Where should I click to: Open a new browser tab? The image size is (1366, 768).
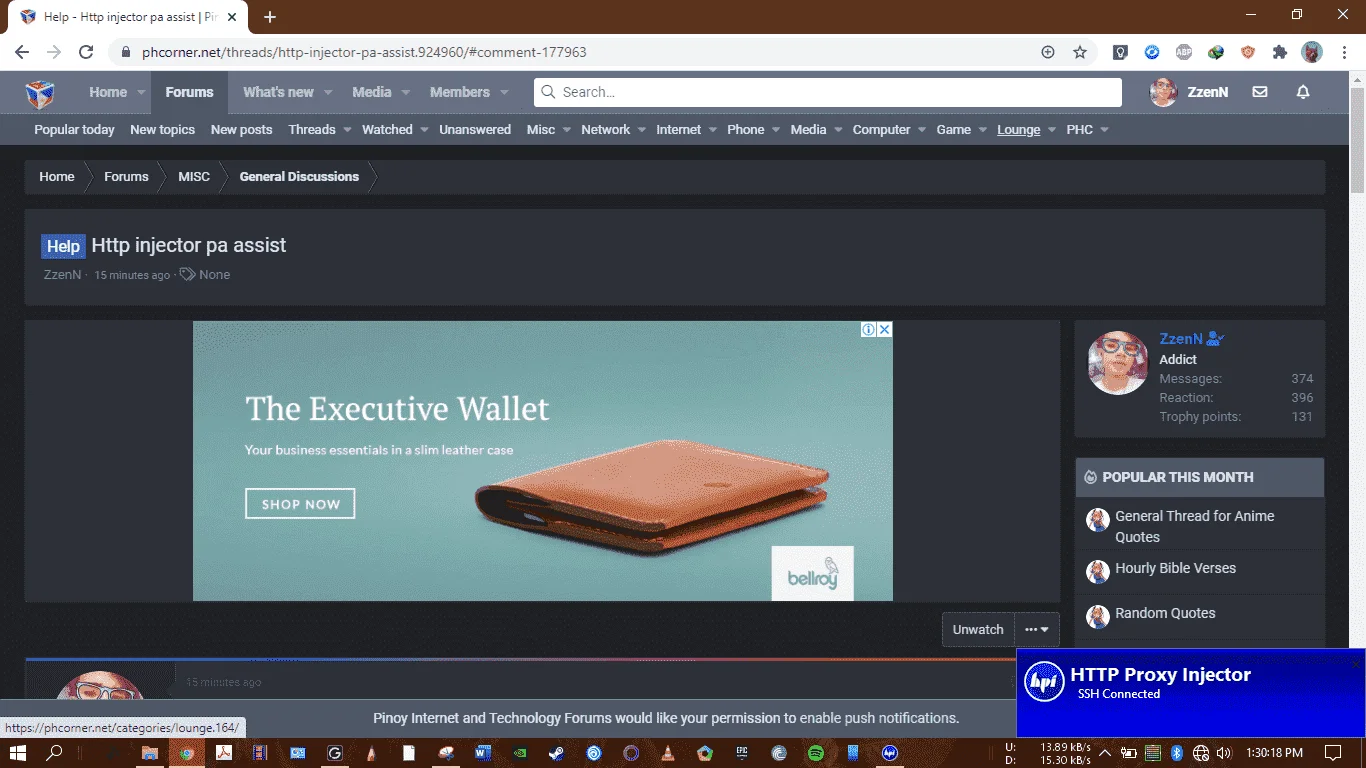[270, 17]
